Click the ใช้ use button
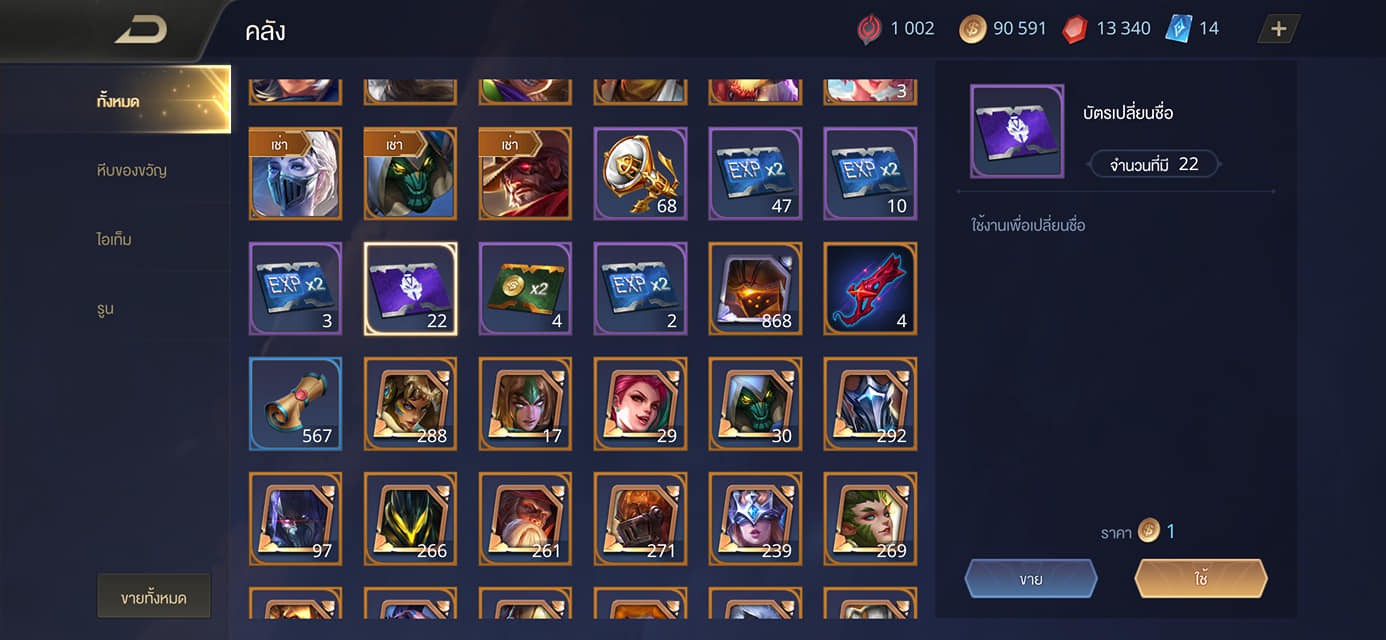The image size is (1386, 640). (x=1201, y=579)
